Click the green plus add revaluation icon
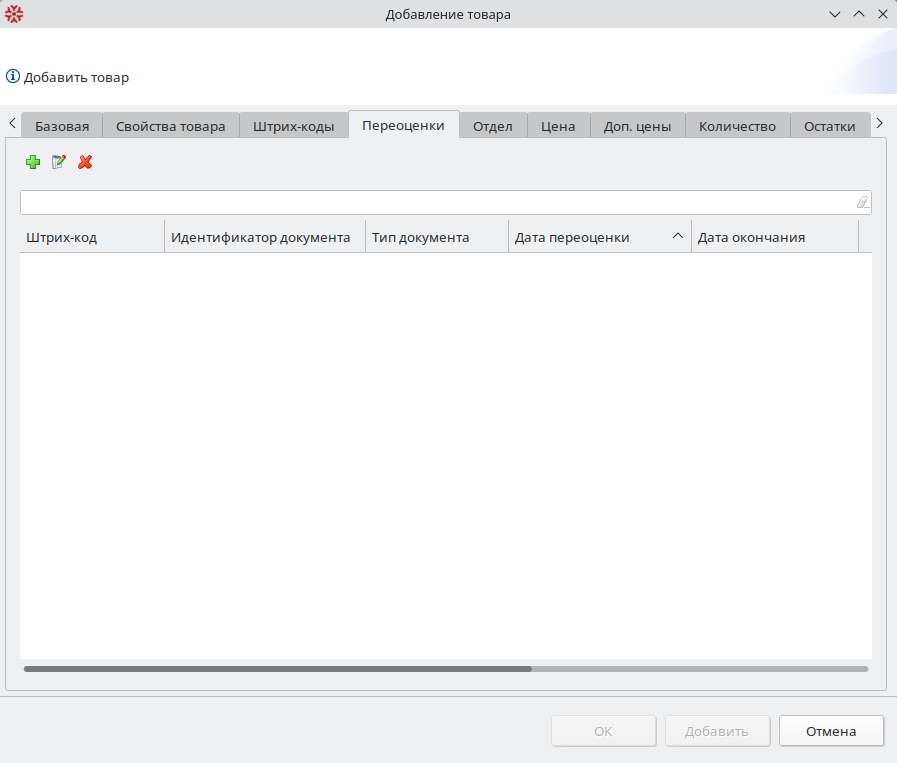897x763 pixels. point(33,162)
